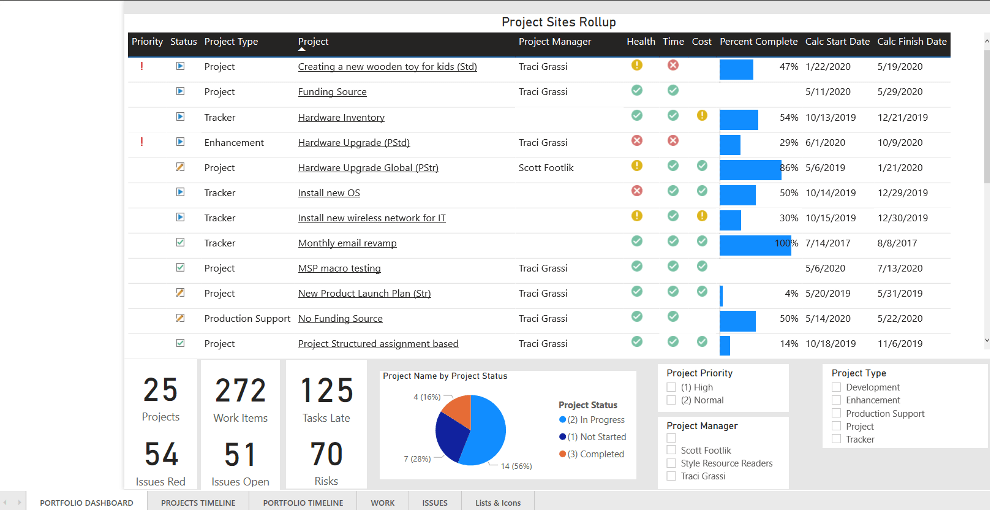Click the scroll-down arrow of the table scrollbar
Image resolution: width=990 pixels, height=510 pixels.
pyautogui.click(x=986, y=341)
